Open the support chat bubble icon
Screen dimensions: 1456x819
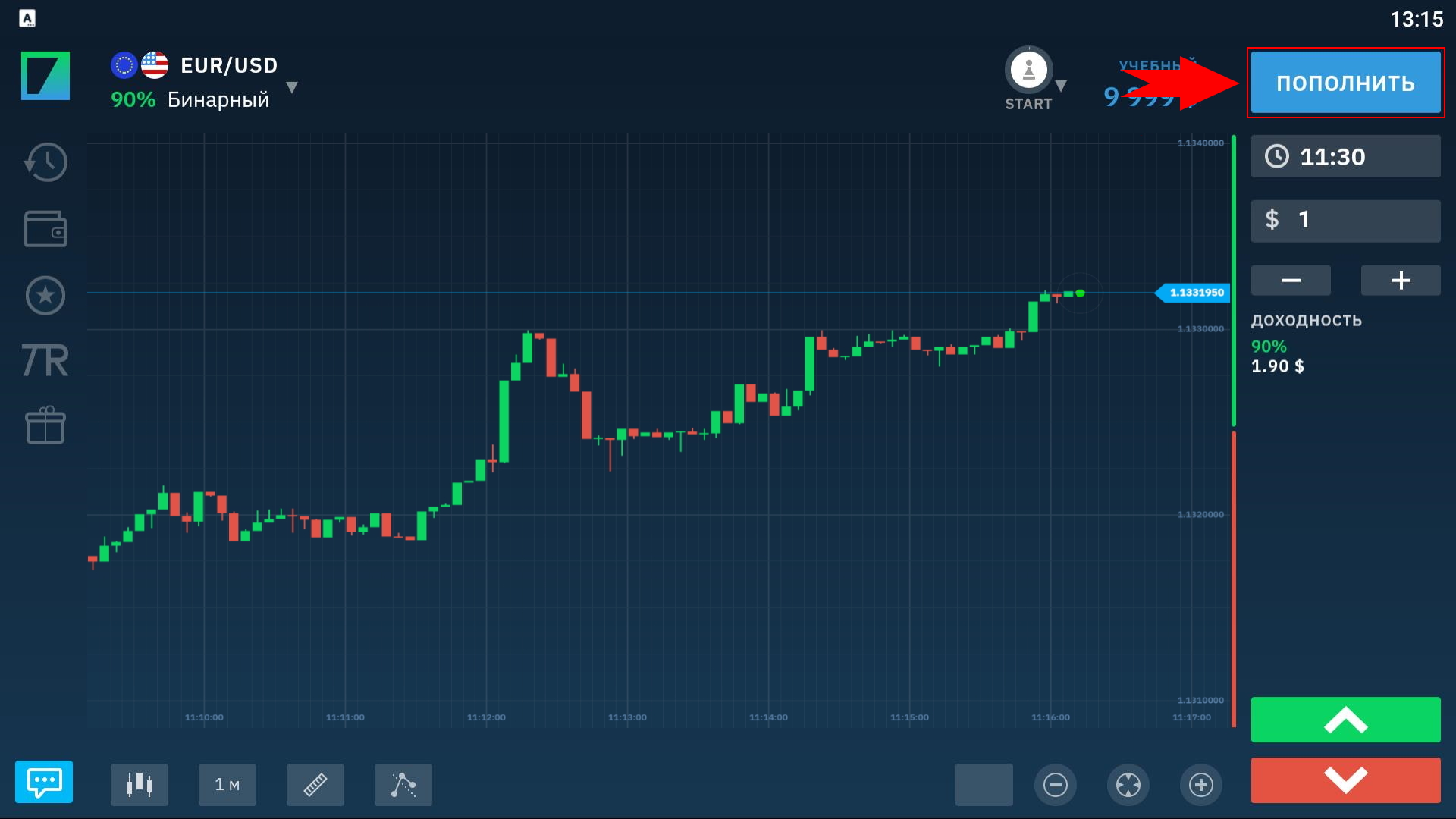click(x=44, y=782)
